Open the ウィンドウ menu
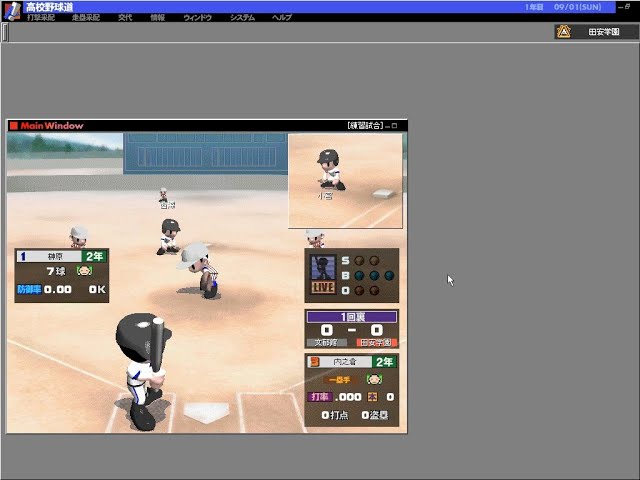640x480 pixels. (x=197, y=18)
